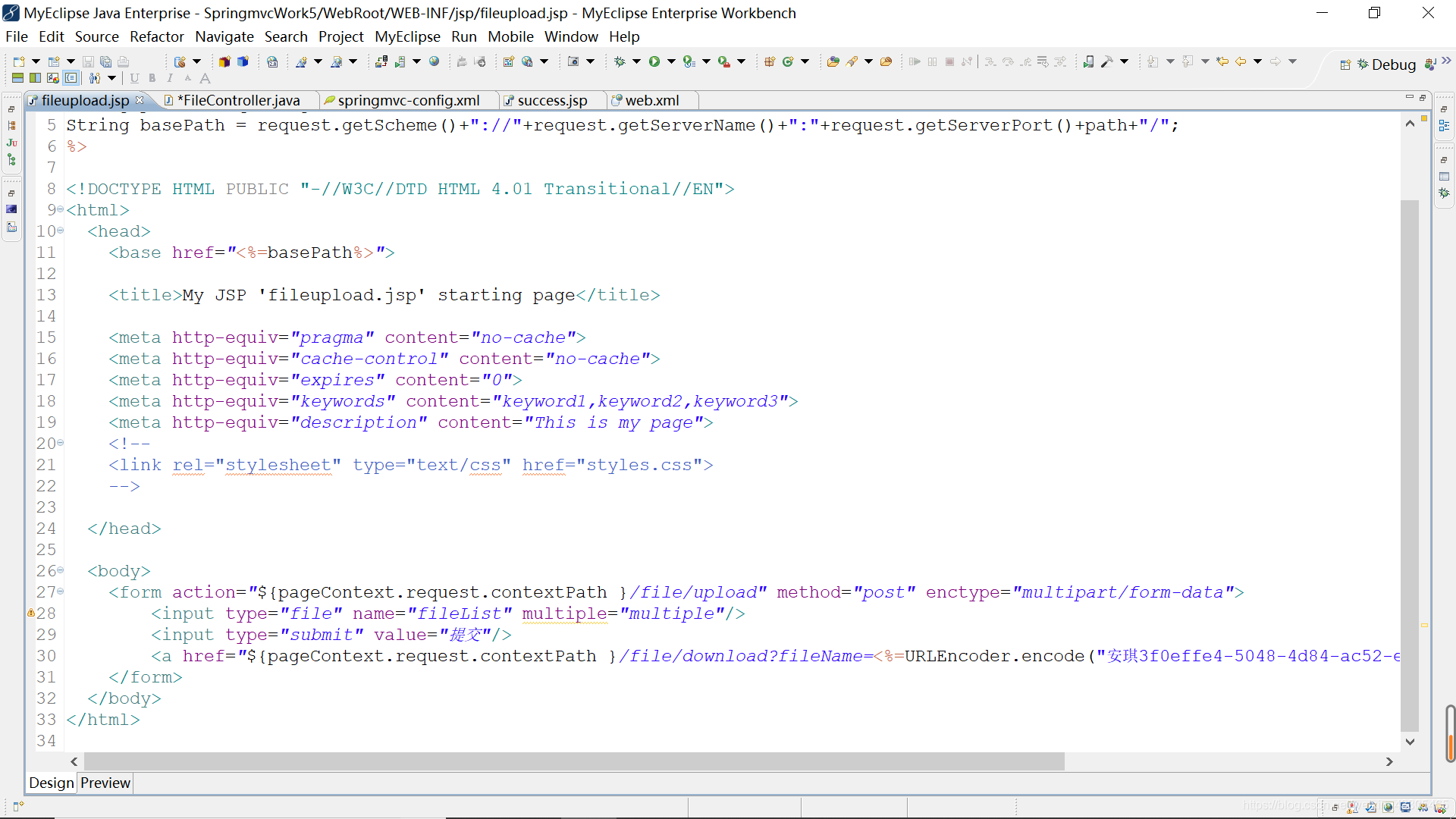The width and height of the screenshot is (1456, 819).
Task: Open dropdown arrow next to debug bug
Action: 636,61
